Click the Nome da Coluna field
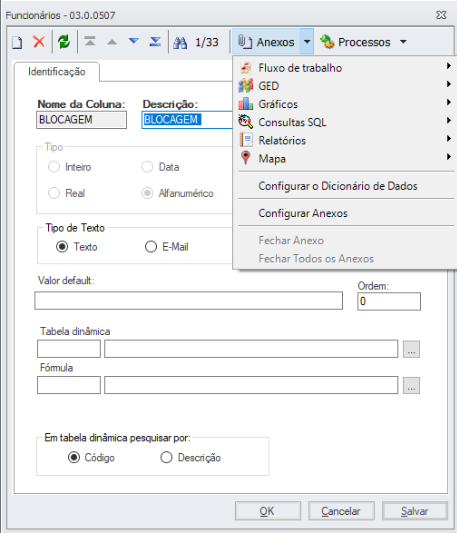 [x=82, y=120]
